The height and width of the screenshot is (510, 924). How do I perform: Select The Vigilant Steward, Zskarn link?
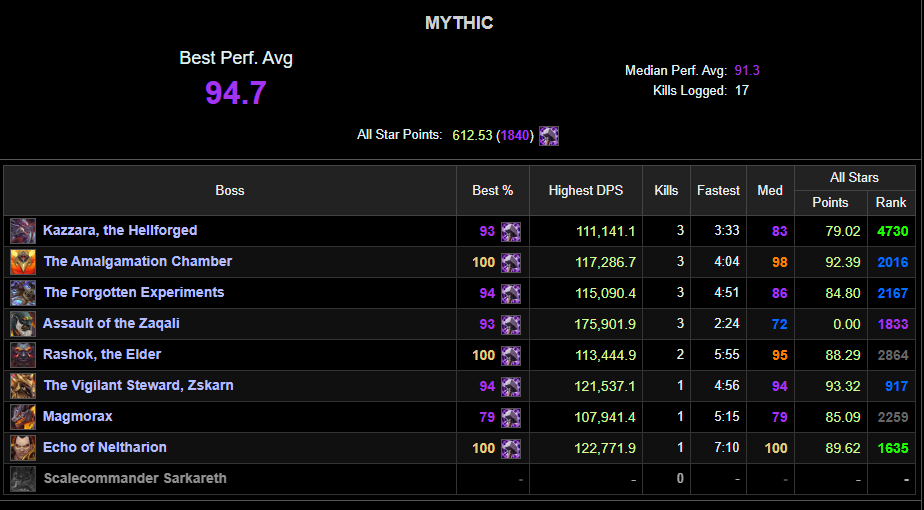tap(138, 386)
